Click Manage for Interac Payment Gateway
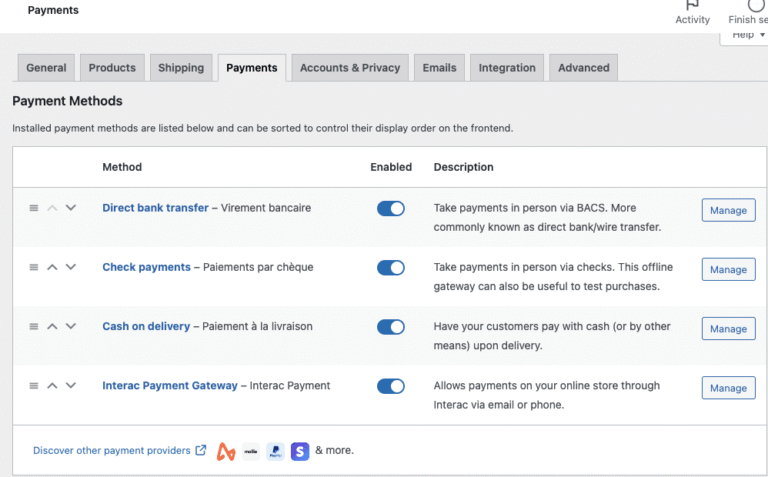The width and height of the screenshot is (768, 477). [728, 388]
